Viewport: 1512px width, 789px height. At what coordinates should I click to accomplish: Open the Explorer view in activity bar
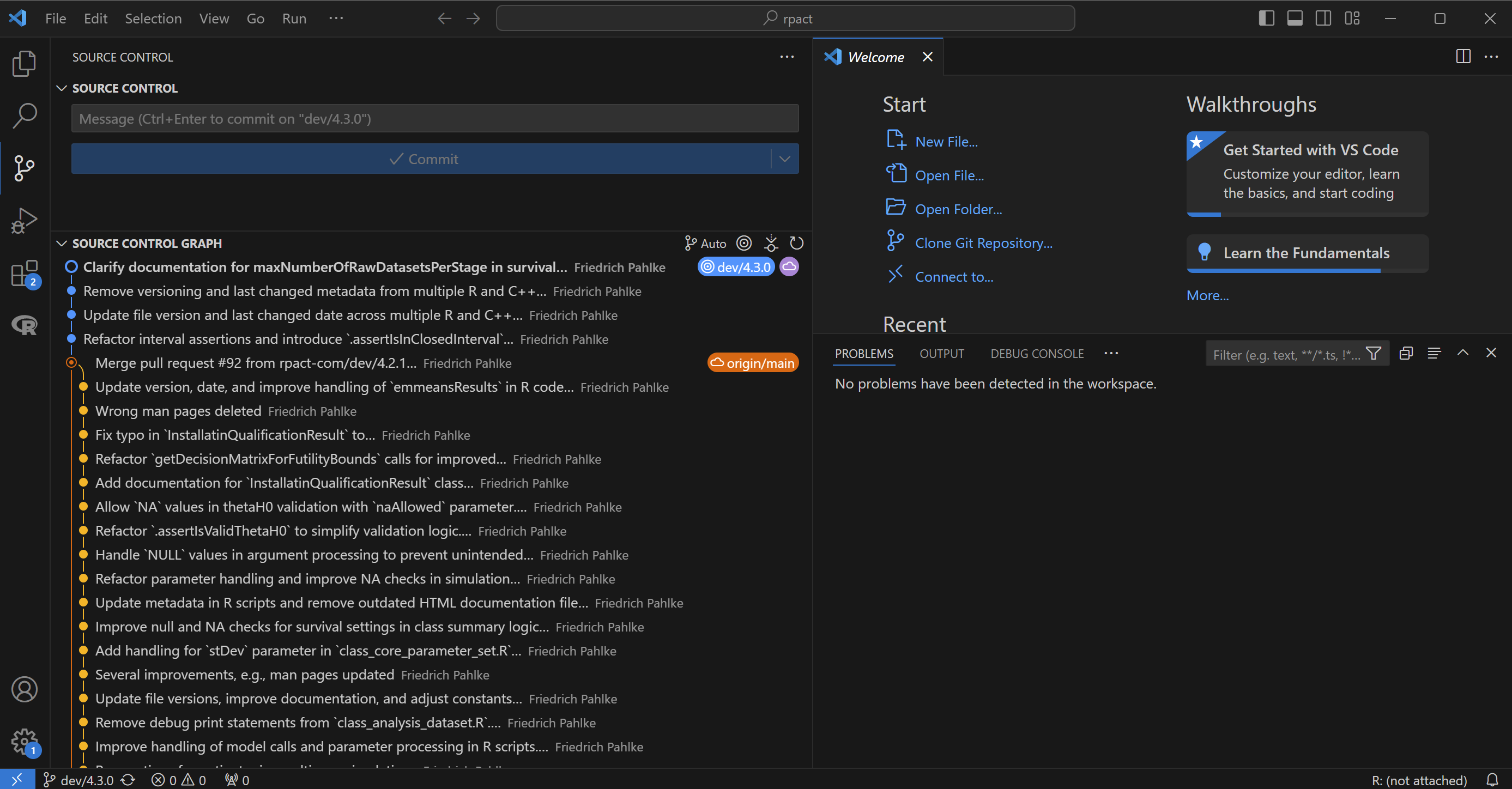point(24,63)
